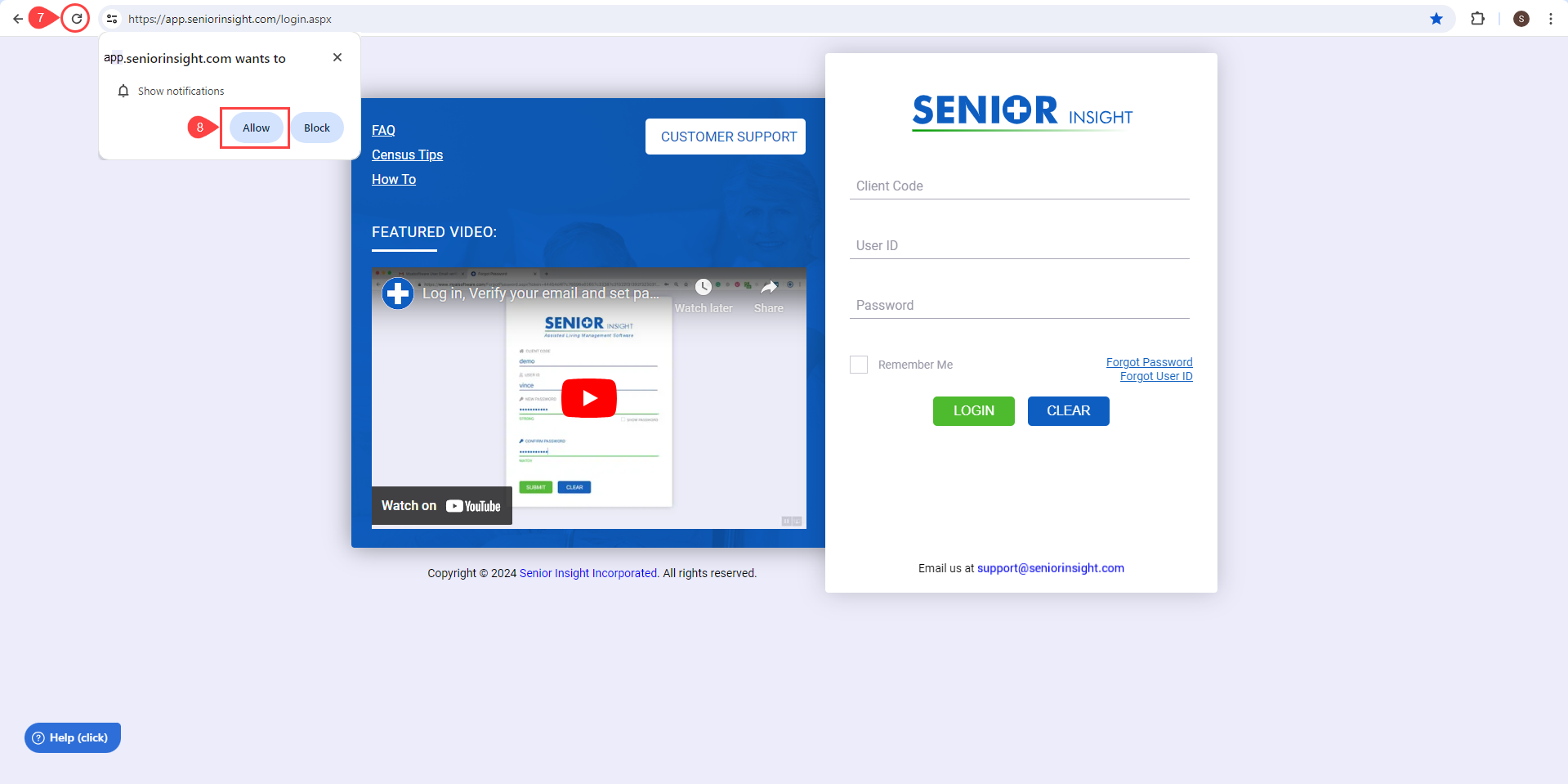The image size is (1568, 784).
Task: Click the browser back arrow
Action: [17, 19]
